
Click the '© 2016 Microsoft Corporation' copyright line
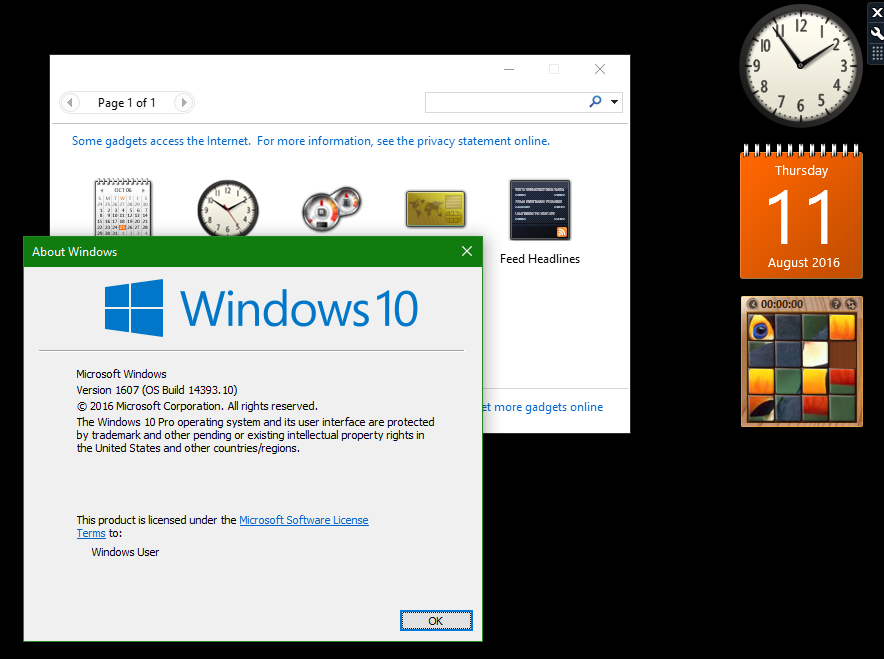coord(197,406)
